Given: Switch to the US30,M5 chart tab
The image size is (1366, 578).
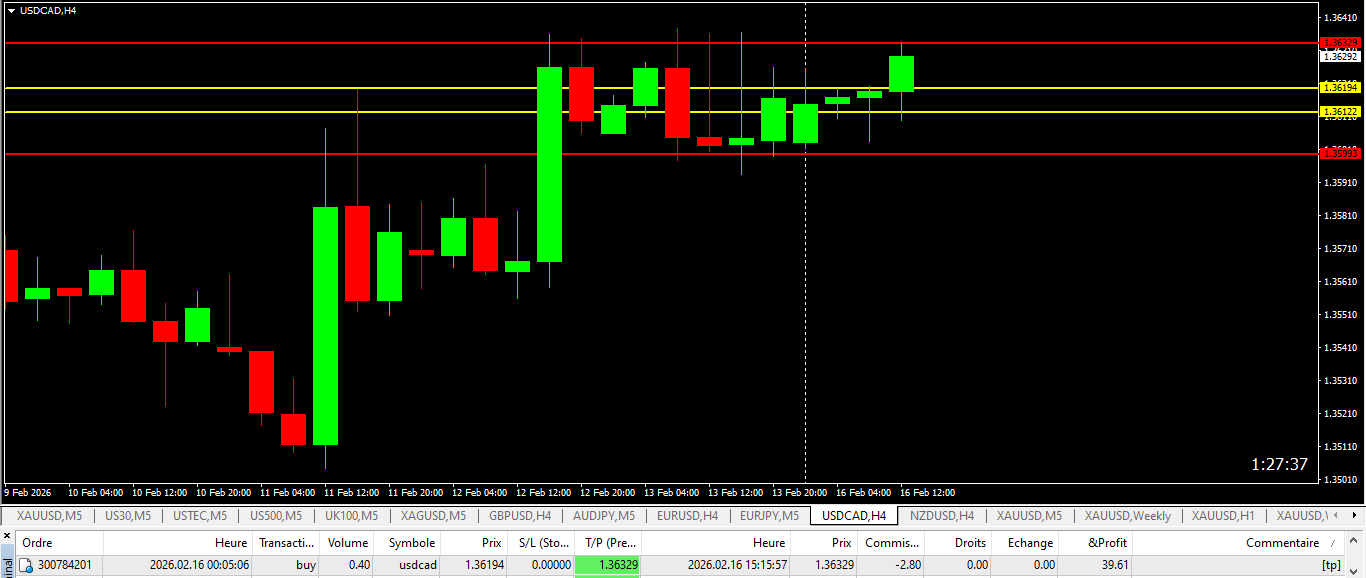Looking at the screenshot, I should (x=128, y=516).
